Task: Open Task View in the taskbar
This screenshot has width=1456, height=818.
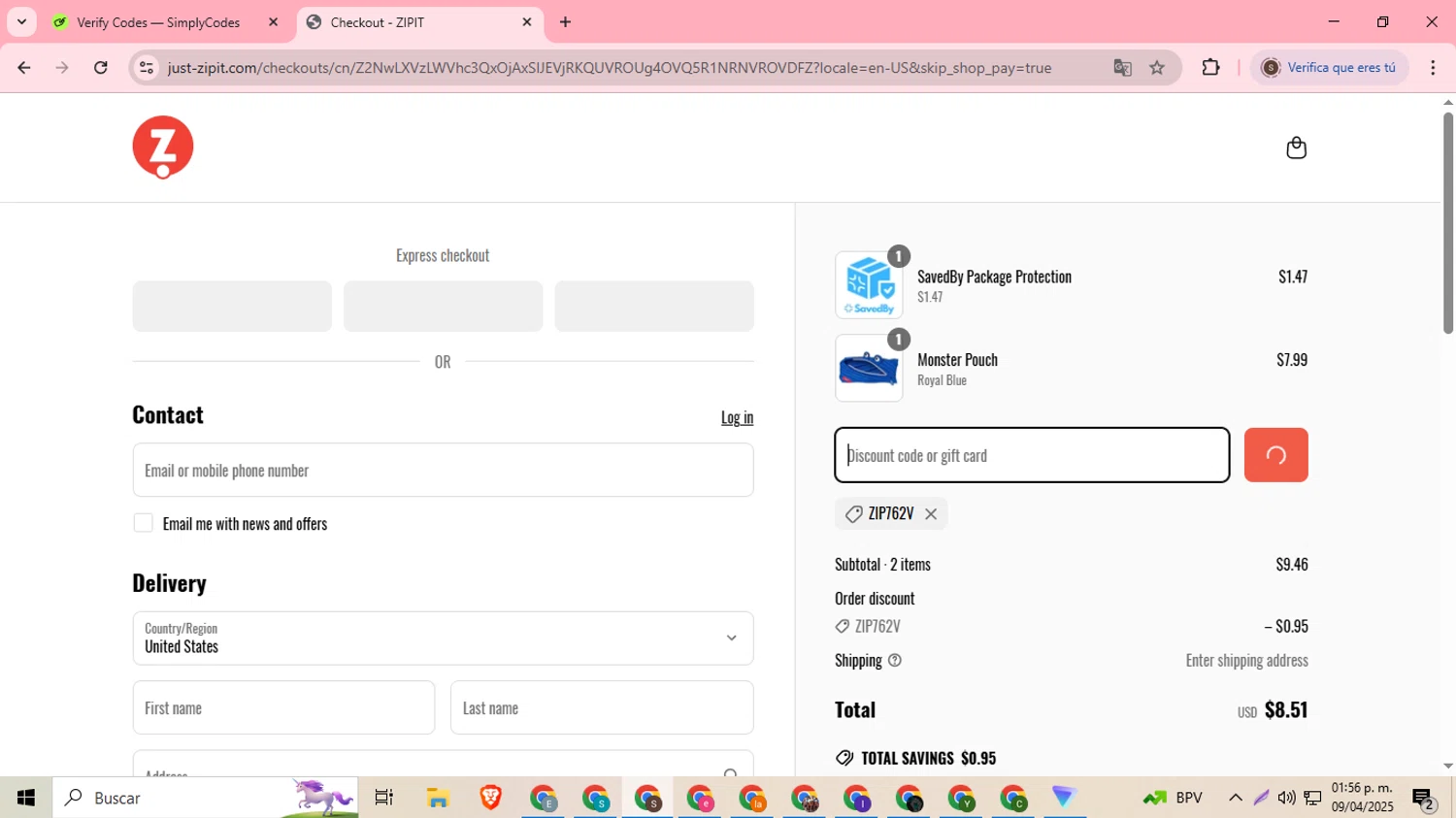Action: (384, 798)
